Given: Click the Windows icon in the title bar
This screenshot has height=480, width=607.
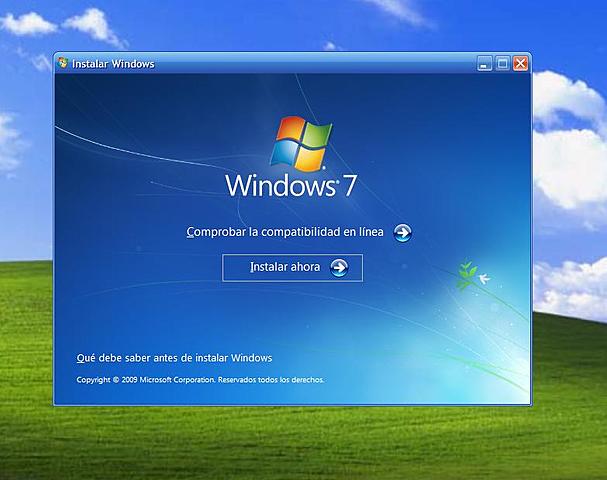Looking at the screenshot, I should pos(62,63).
